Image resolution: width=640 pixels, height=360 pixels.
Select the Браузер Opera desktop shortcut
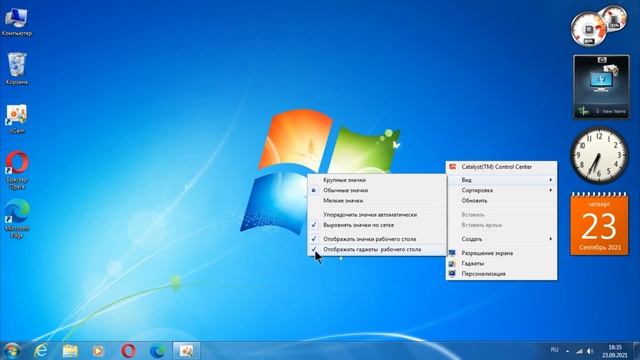pyautogui.click(x=17, y=170)
